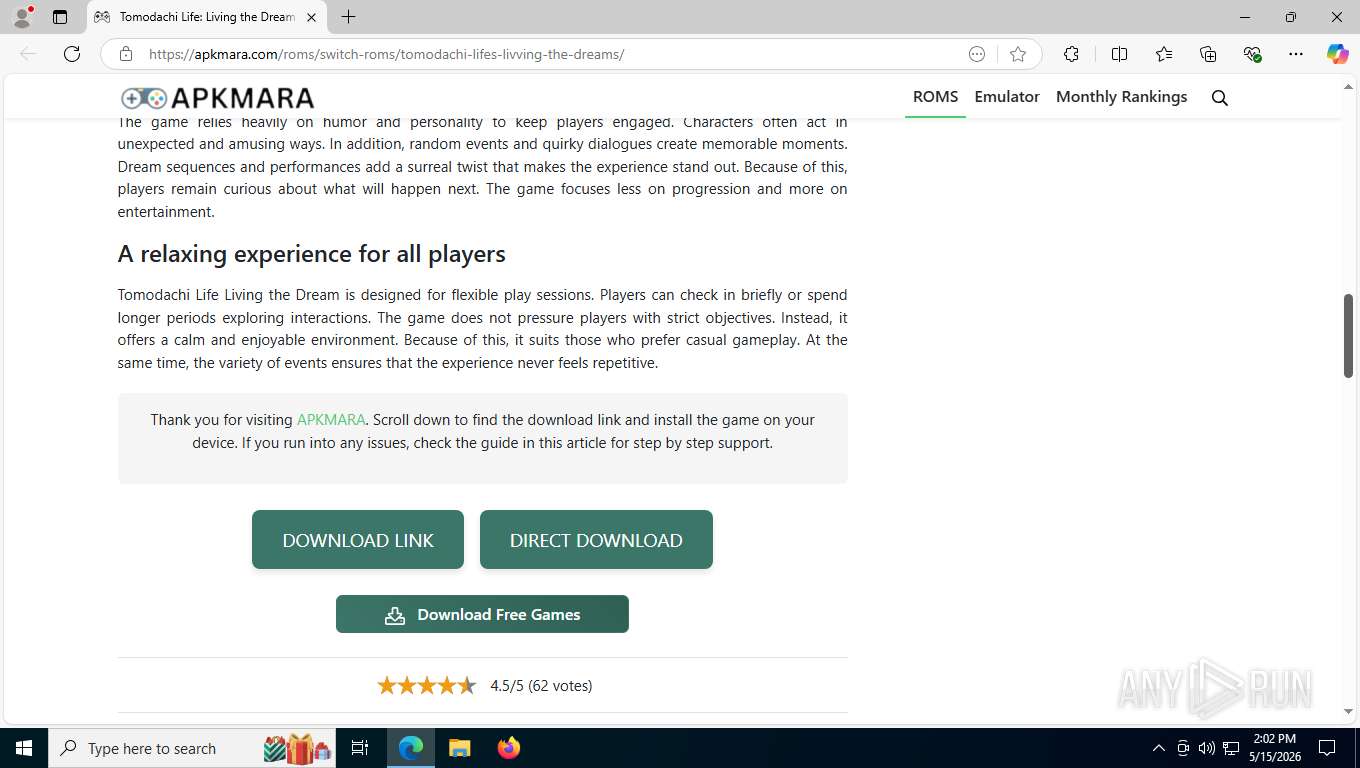Open the Windows Start menu
Screen dimensions: 1360x768
click(x=23, y=748)
